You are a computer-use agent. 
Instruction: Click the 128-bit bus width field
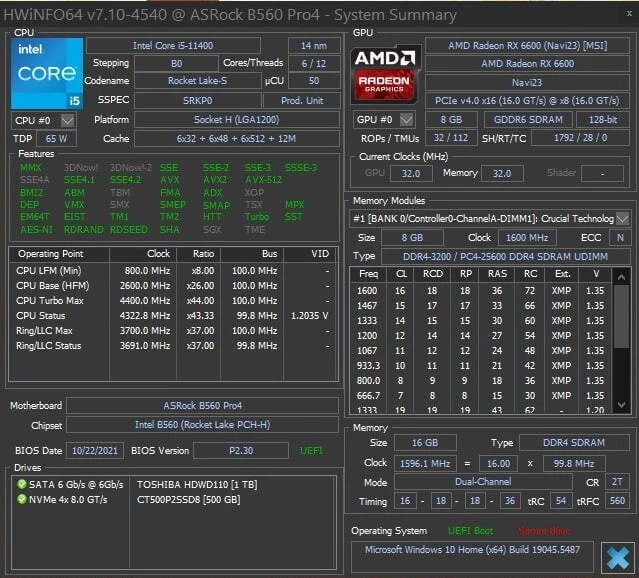pyautogui.click(x=603, y=119)
